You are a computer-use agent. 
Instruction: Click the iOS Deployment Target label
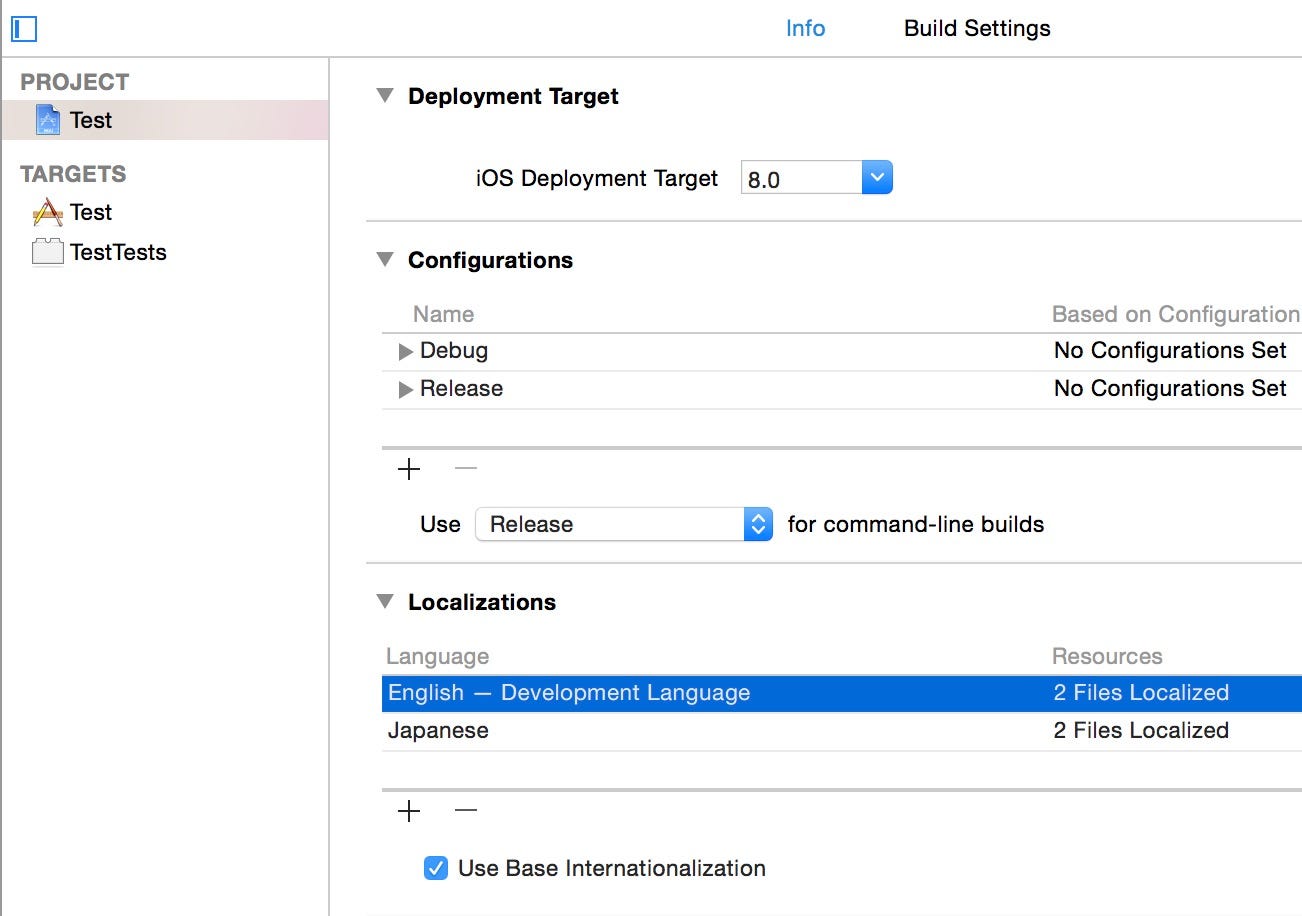point(597,179)
